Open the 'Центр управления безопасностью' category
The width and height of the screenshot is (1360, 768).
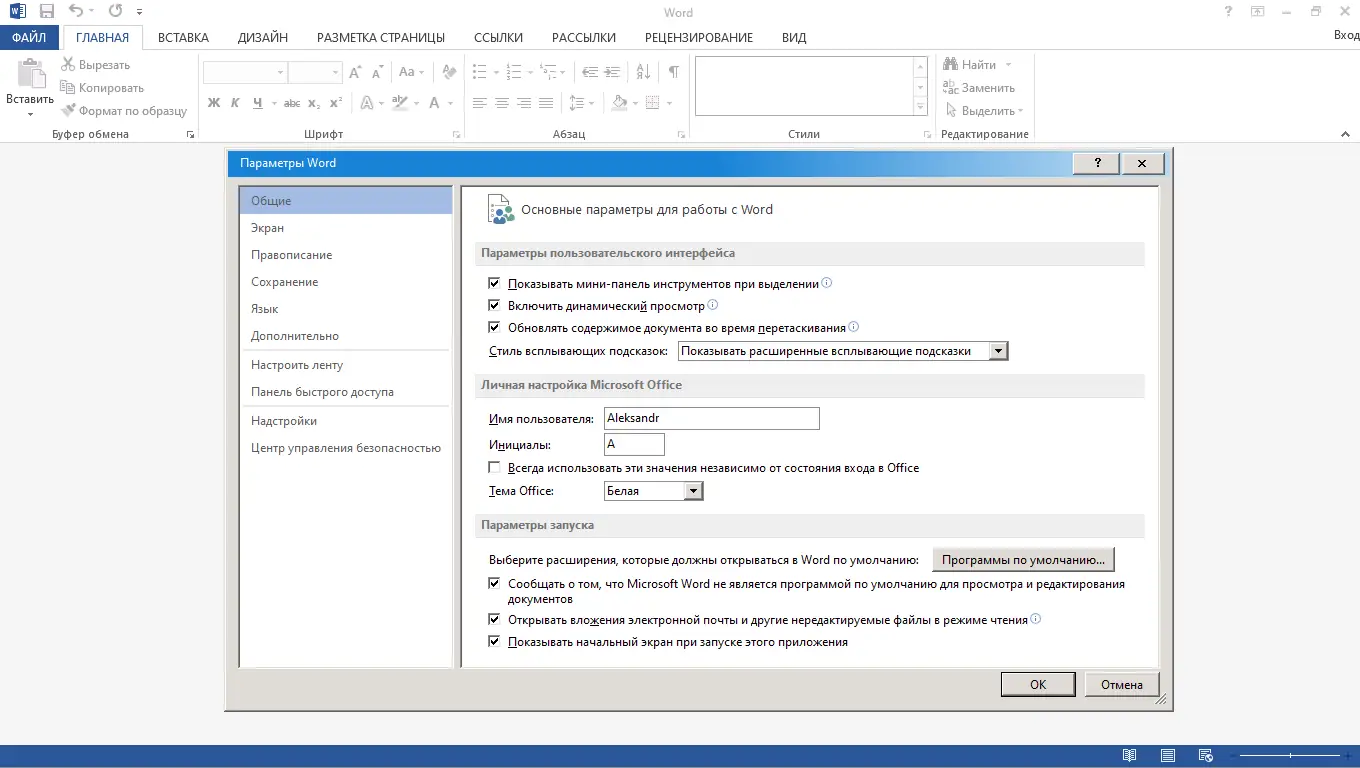(x=346, y=448)
